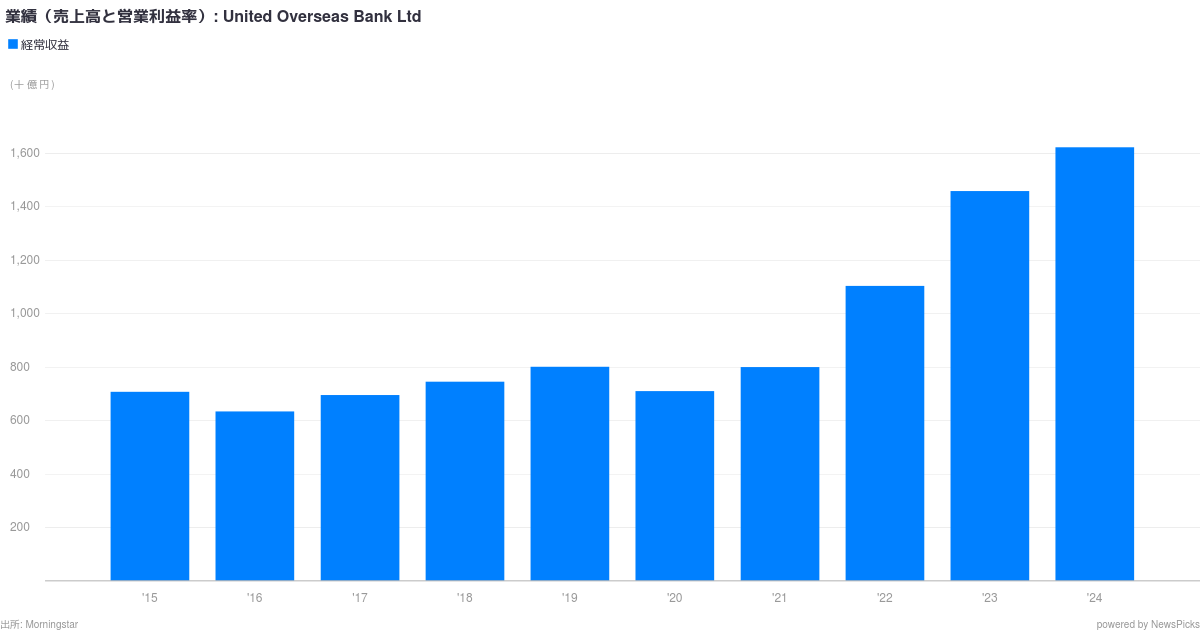The width and height of the screenshot is (1200, 630).
Task: Select the '17 revenue bar
Action: 360,488
